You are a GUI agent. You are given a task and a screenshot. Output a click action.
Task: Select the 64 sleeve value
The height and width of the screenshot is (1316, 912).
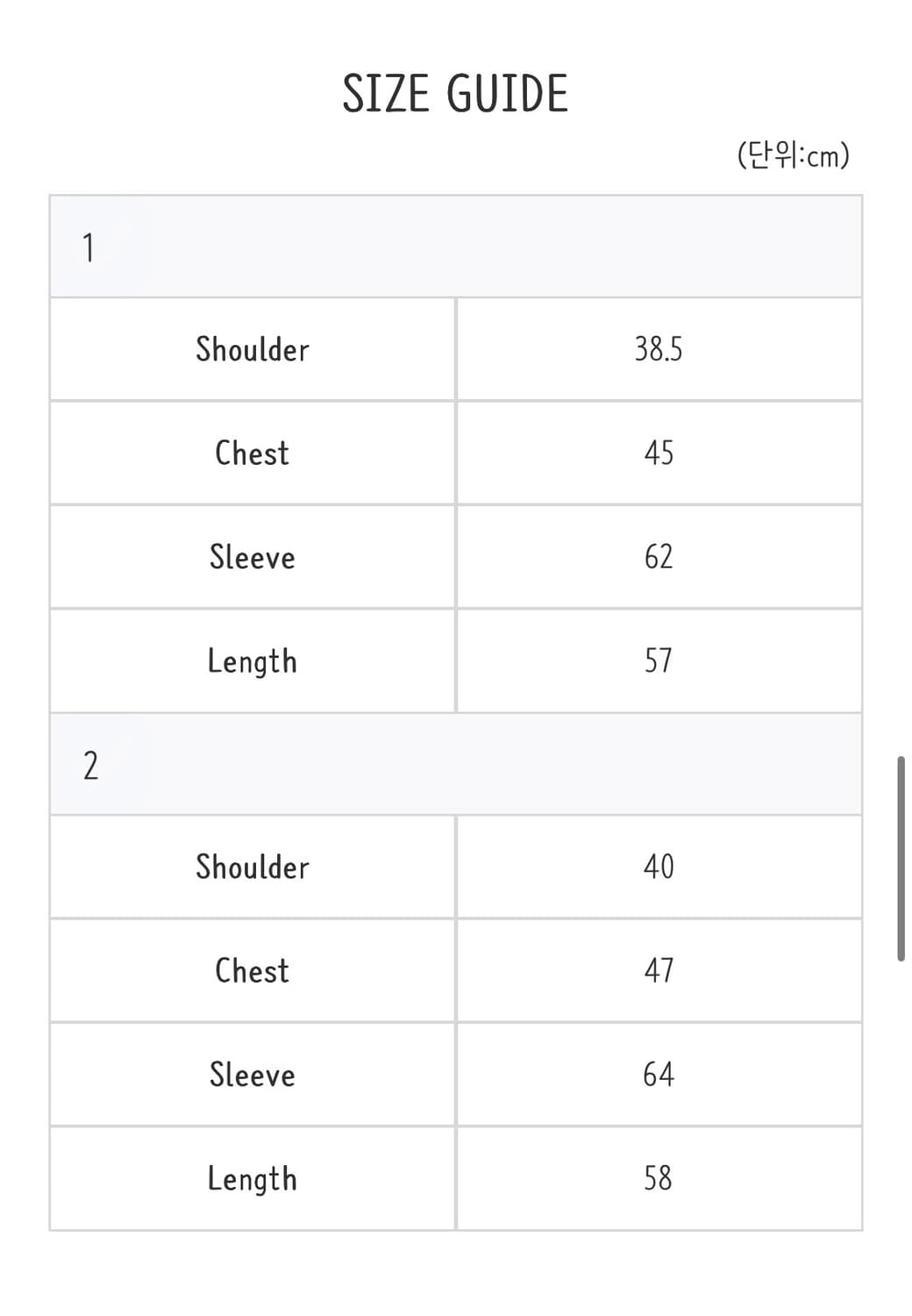pos(659,1074)
